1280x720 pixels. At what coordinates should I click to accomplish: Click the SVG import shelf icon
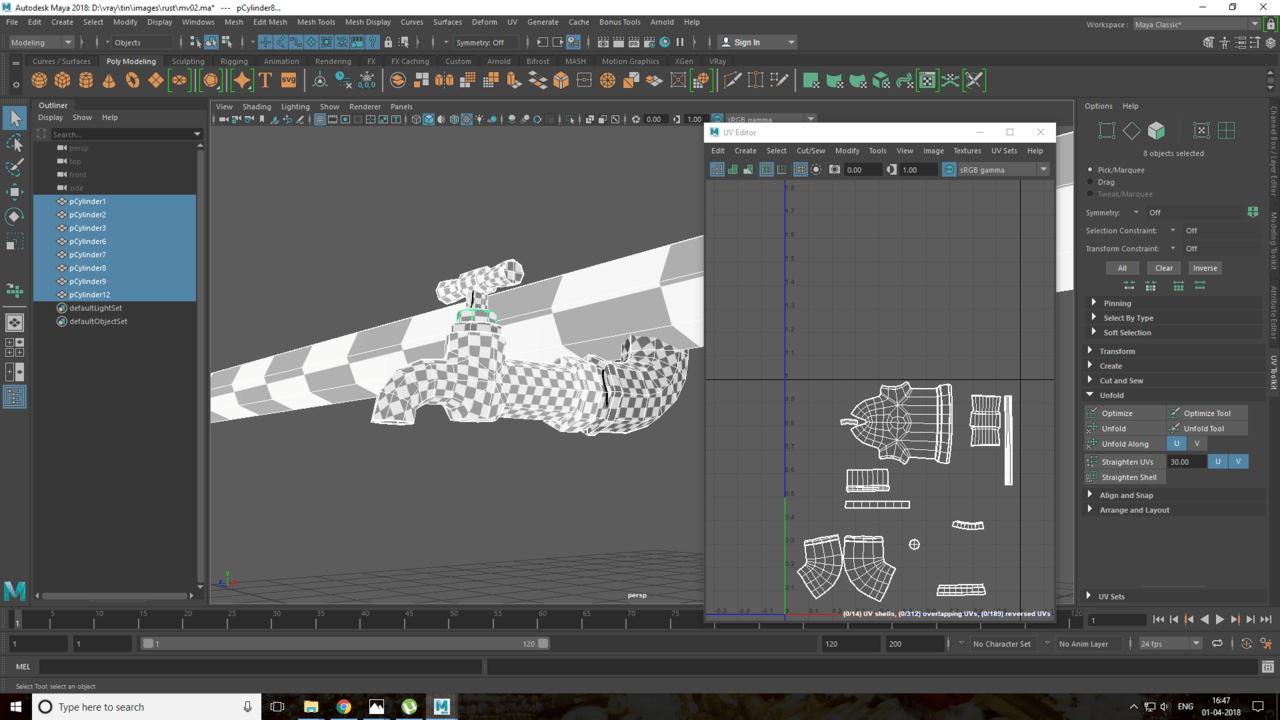[288, 80]
